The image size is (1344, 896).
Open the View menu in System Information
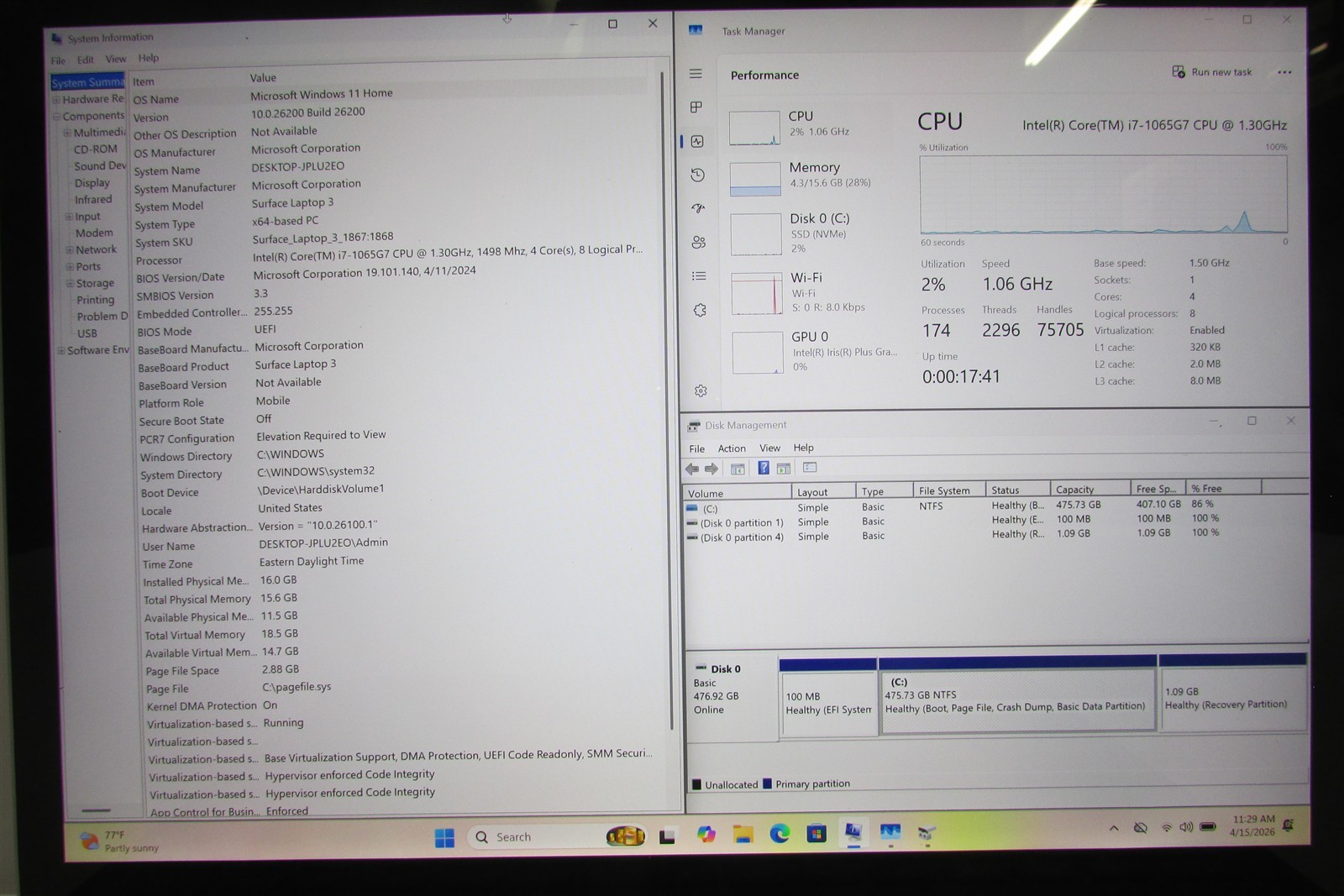pos(116,59)
